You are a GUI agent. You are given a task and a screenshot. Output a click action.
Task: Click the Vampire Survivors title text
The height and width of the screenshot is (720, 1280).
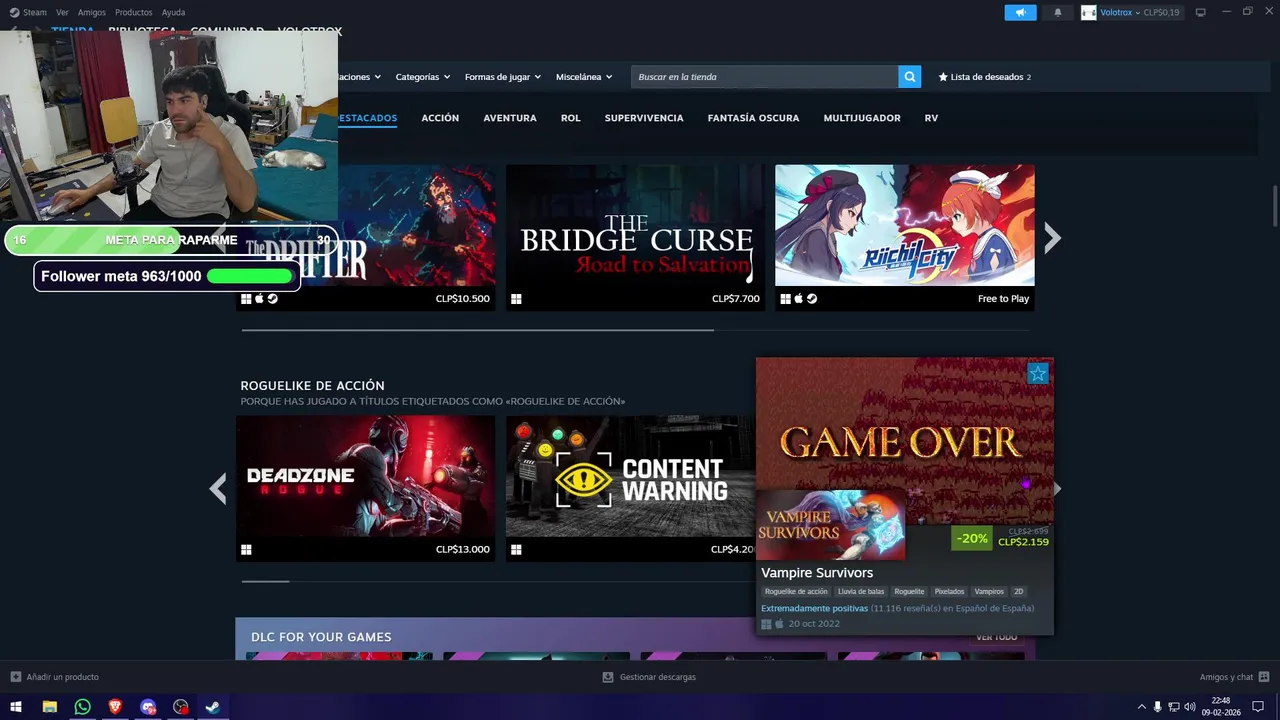(817, 573)
